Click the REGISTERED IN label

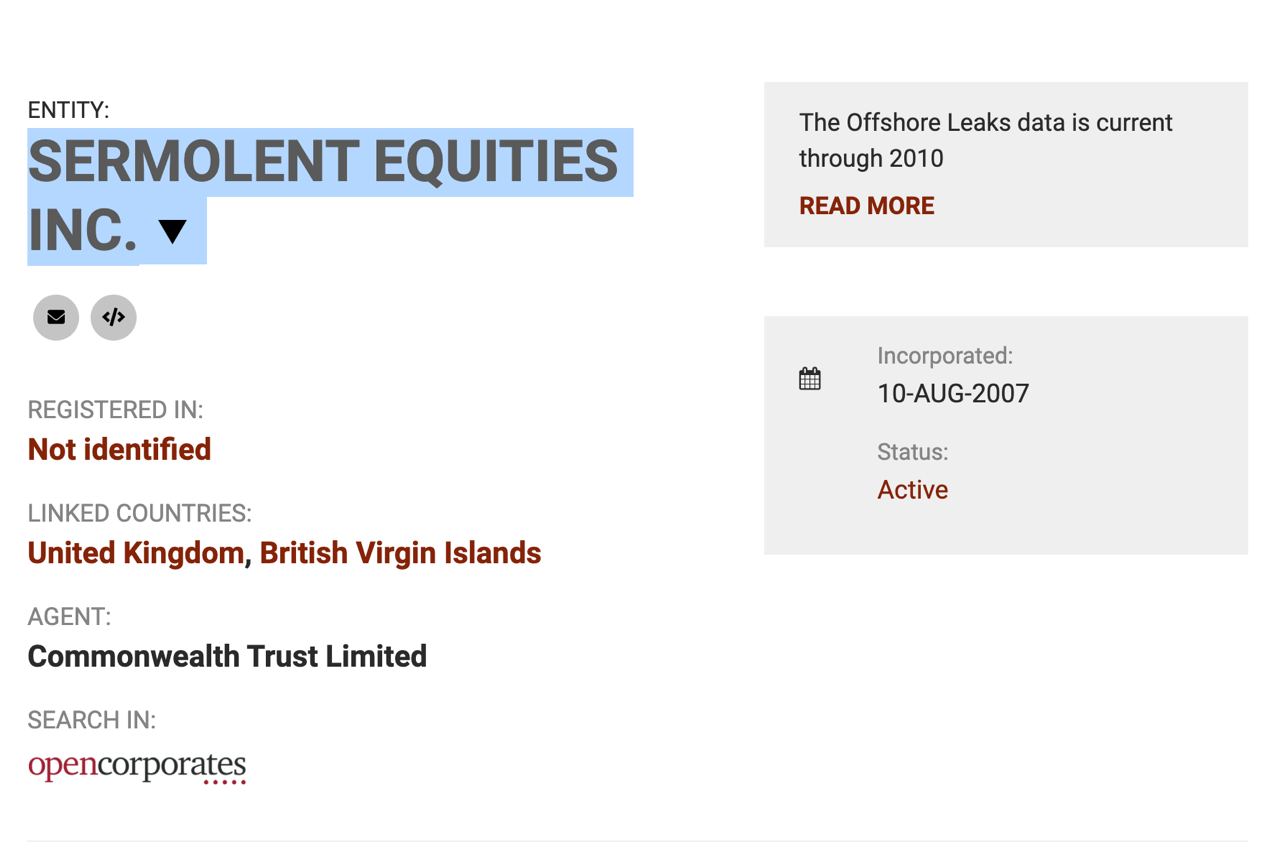pos(115,410)
